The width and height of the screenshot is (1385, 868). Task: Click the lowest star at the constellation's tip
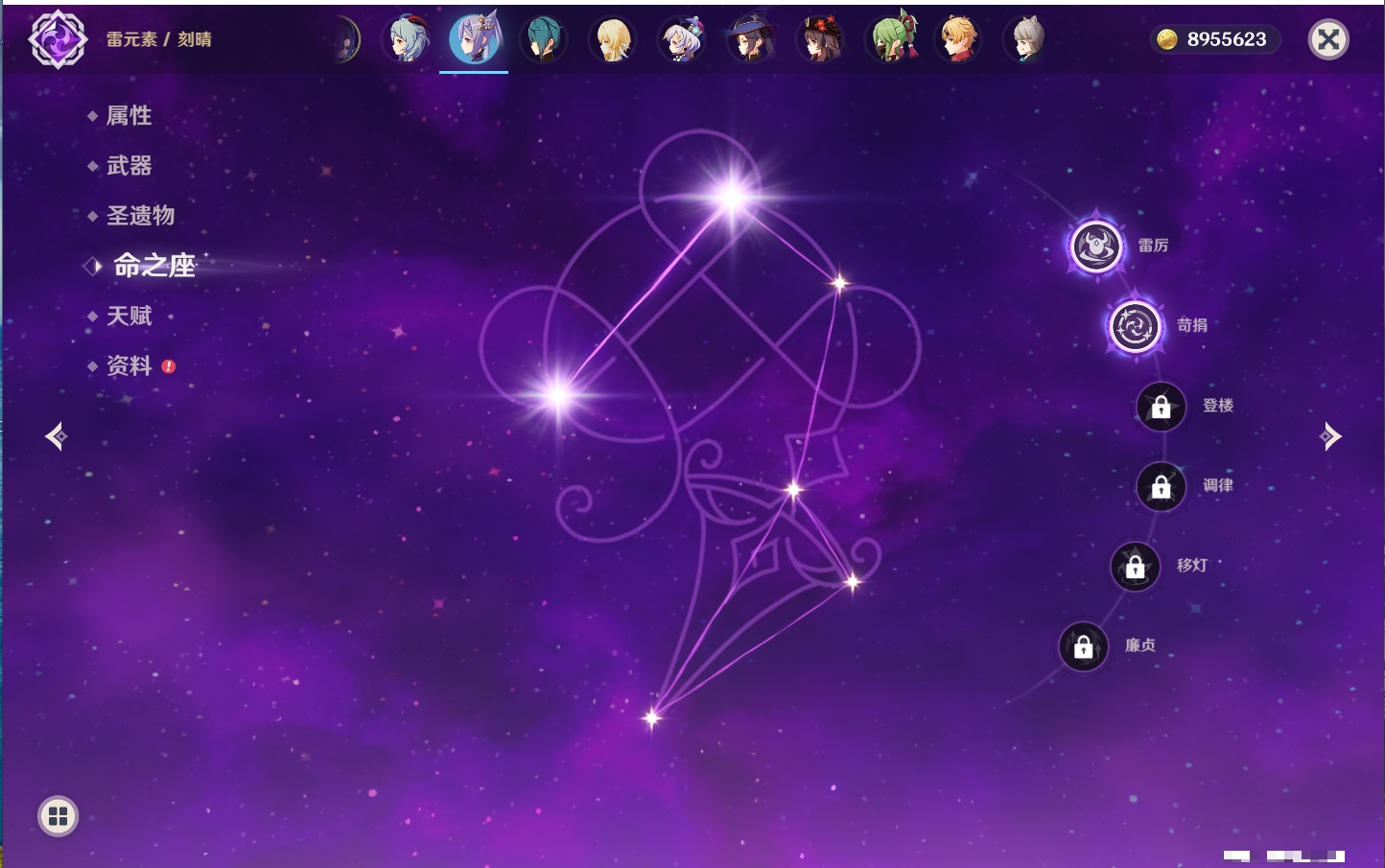point(652,717)
